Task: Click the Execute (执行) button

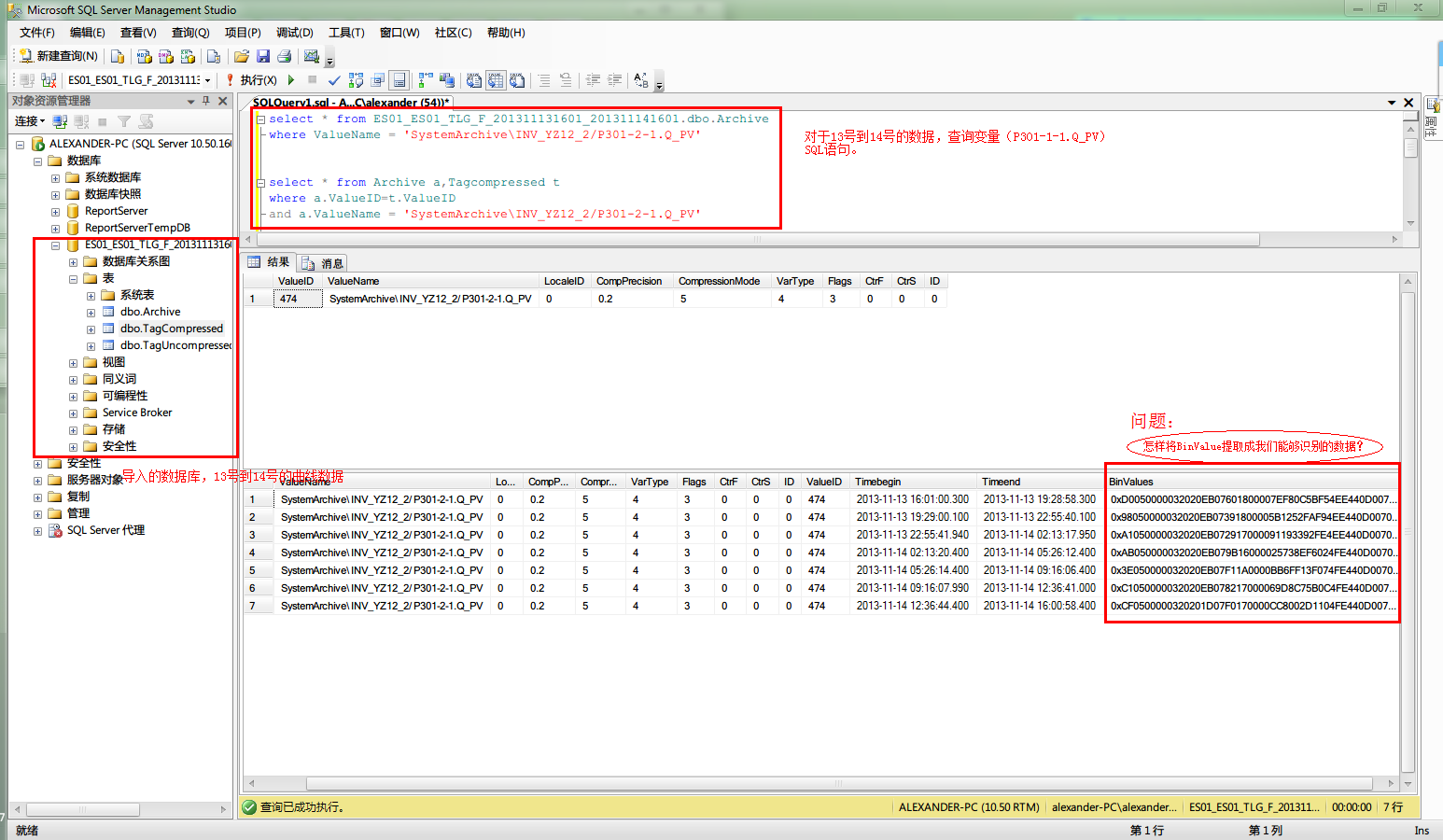Action: tap(251, 80)
